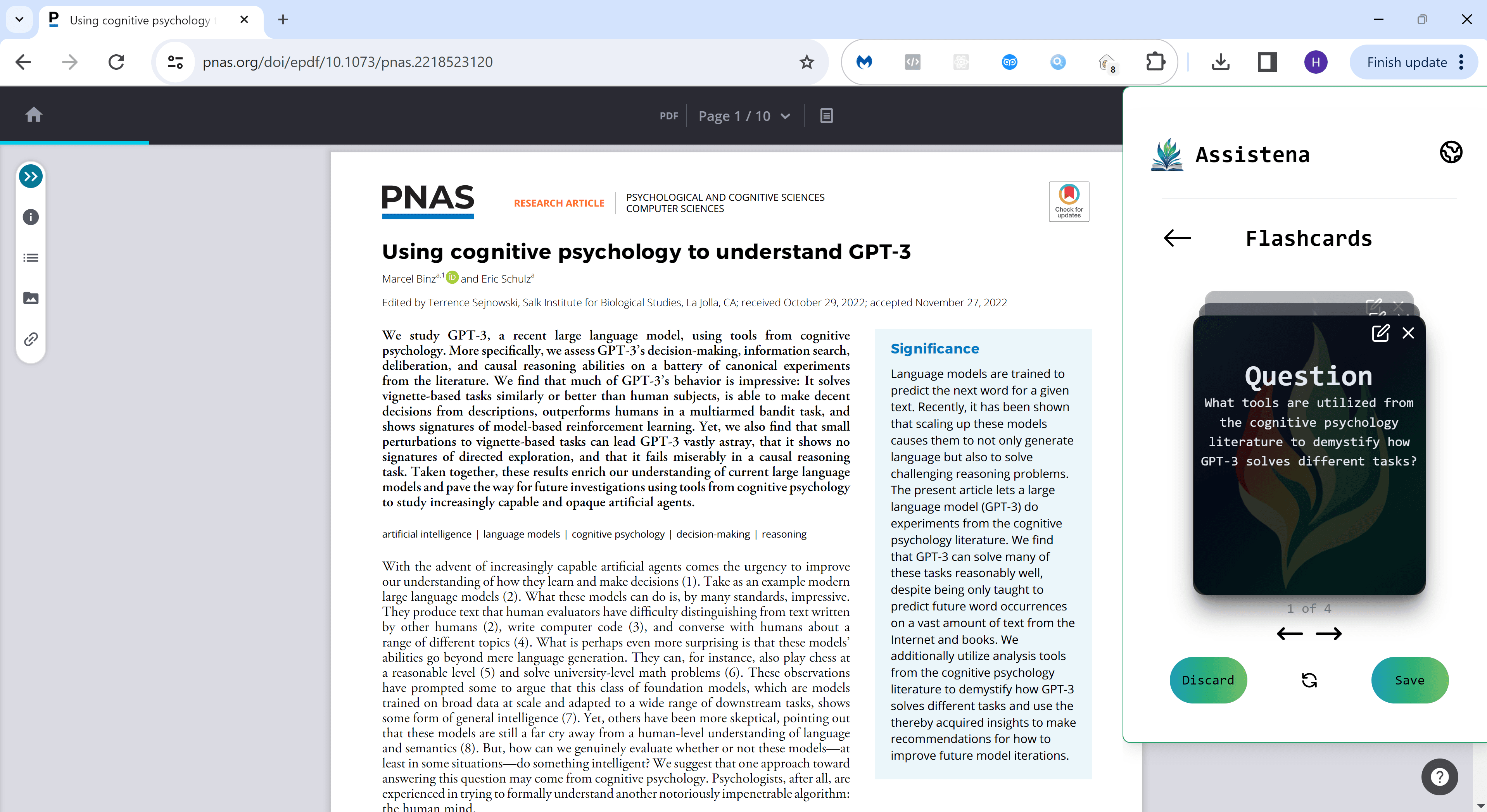Click the cognitive psychology keyword
Viewport: 1487px width, 812px height.
tap(618, 534)
